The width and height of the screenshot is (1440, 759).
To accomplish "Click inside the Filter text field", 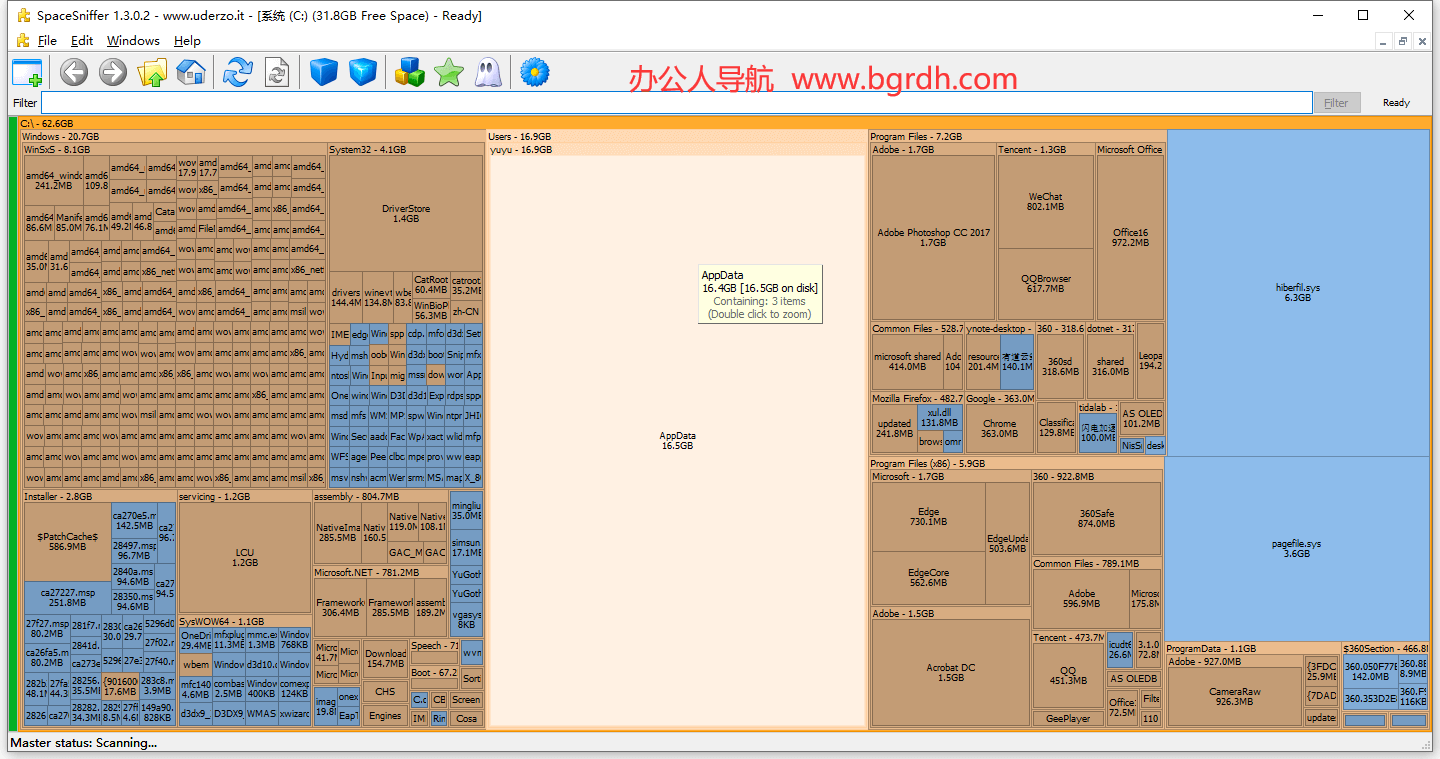I will [676, 103].
